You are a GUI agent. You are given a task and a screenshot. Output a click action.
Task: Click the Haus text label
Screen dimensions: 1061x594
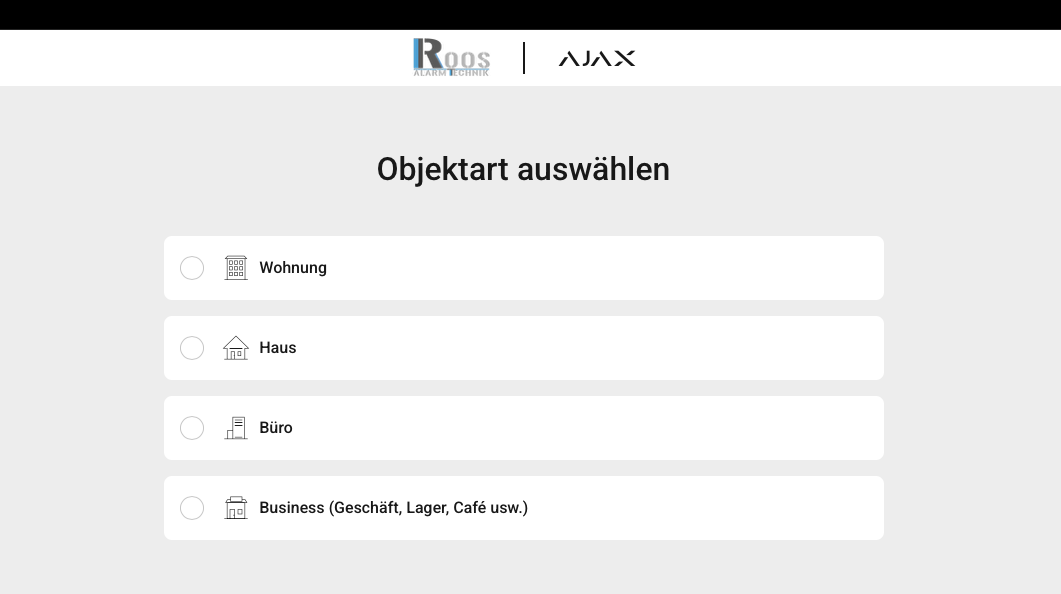278,348
